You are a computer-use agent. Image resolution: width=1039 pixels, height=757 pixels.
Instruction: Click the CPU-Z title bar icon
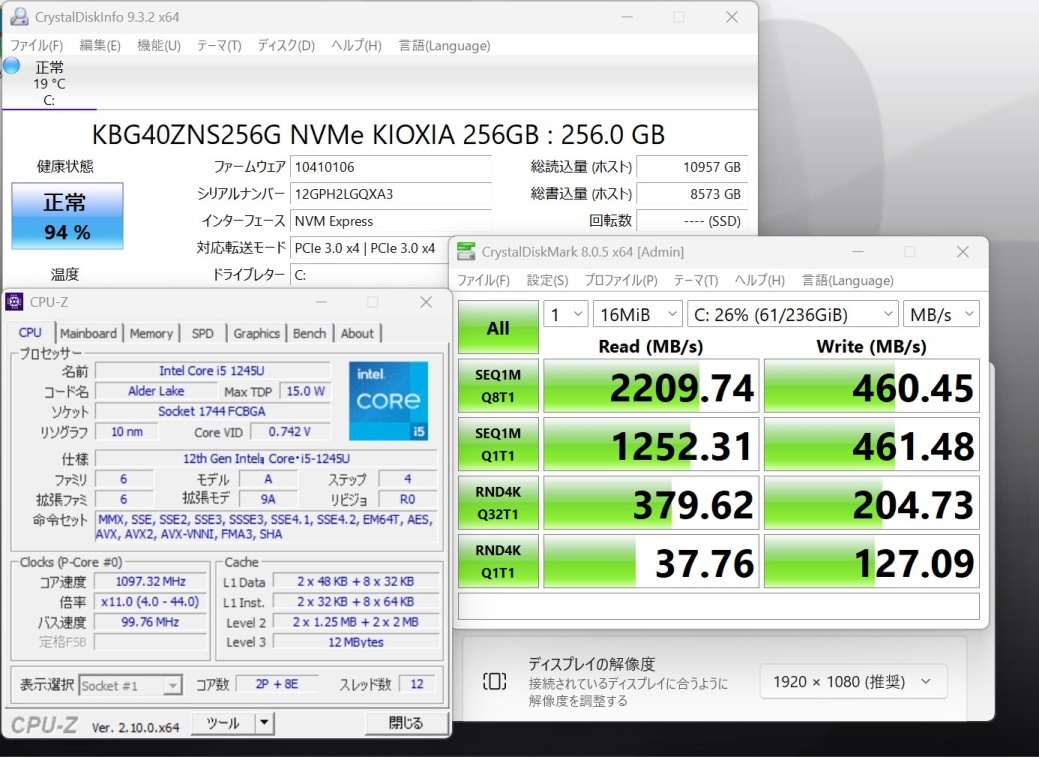[15, 302]
